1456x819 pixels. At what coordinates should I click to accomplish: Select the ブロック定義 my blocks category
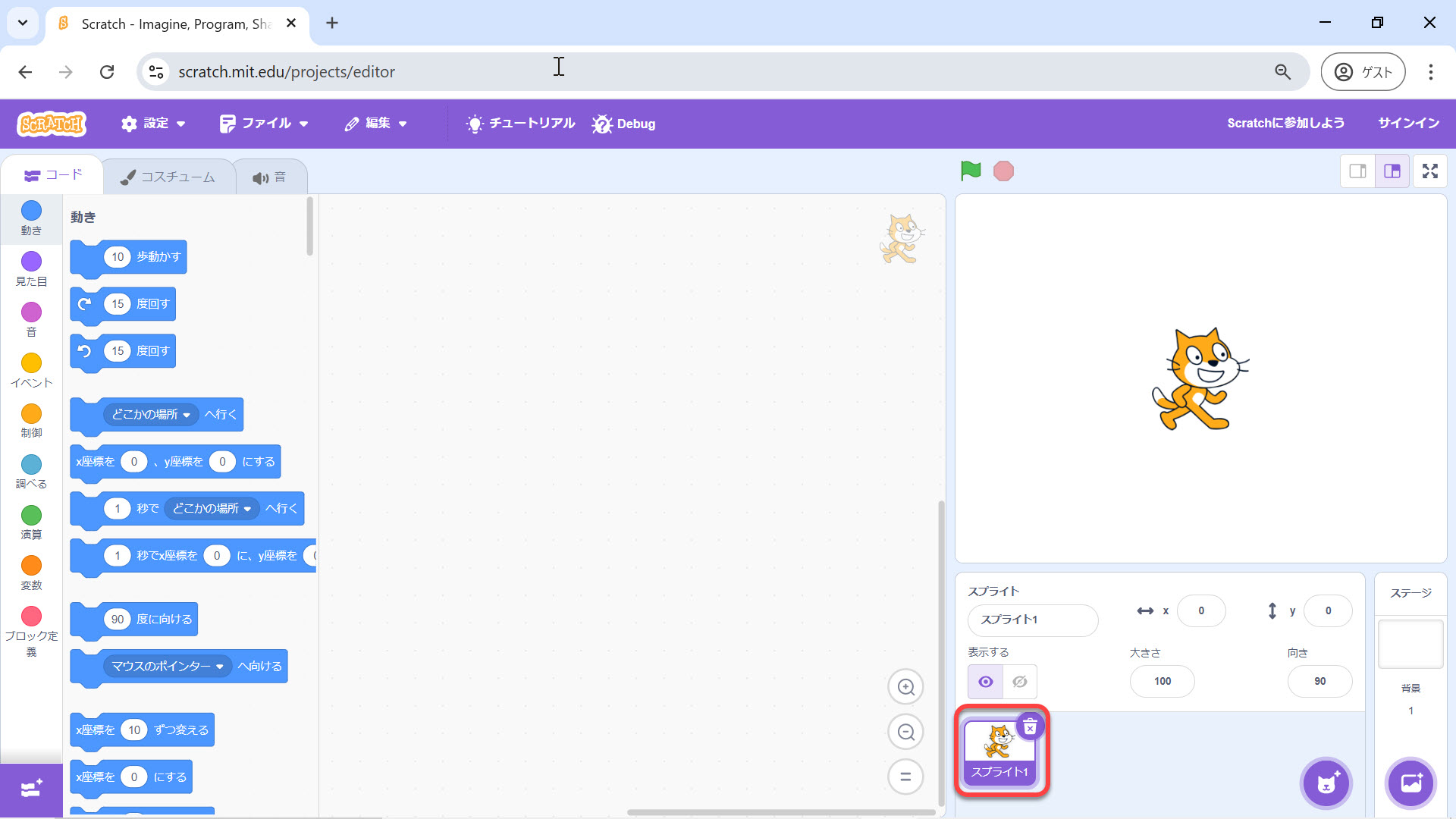pyautogui.click(x=31, y=631)
